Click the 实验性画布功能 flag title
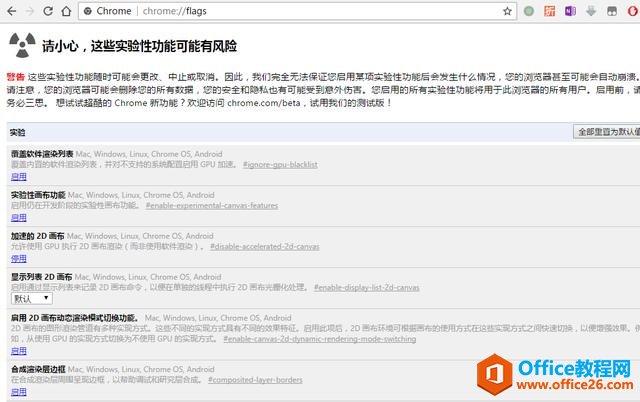The image size is (640, 402). click(38, 195)
